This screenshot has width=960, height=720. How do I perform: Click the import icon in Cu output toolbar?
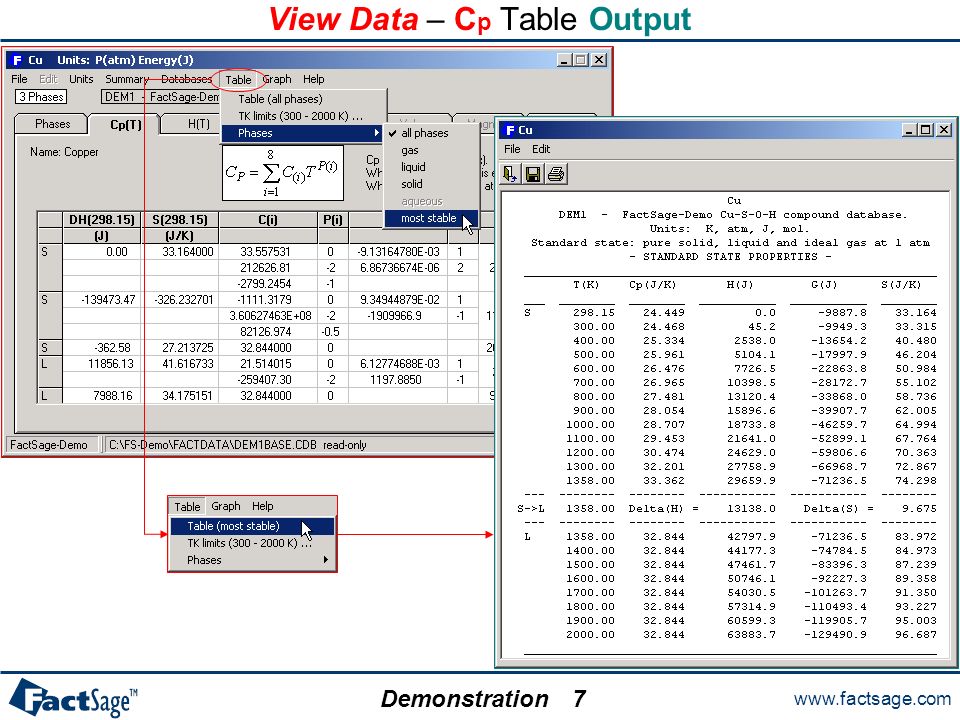(509, 174)
